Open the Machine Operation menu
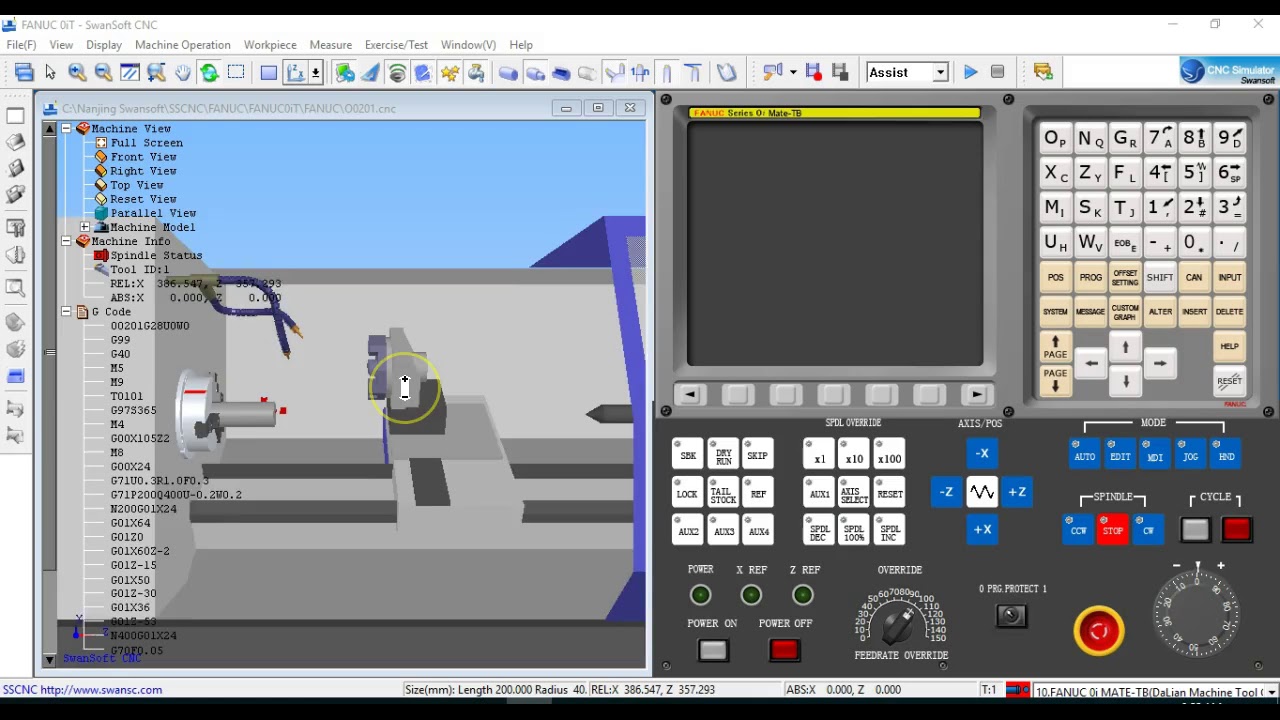Screen dimensions: 1280x720 (x=183, y=45)
